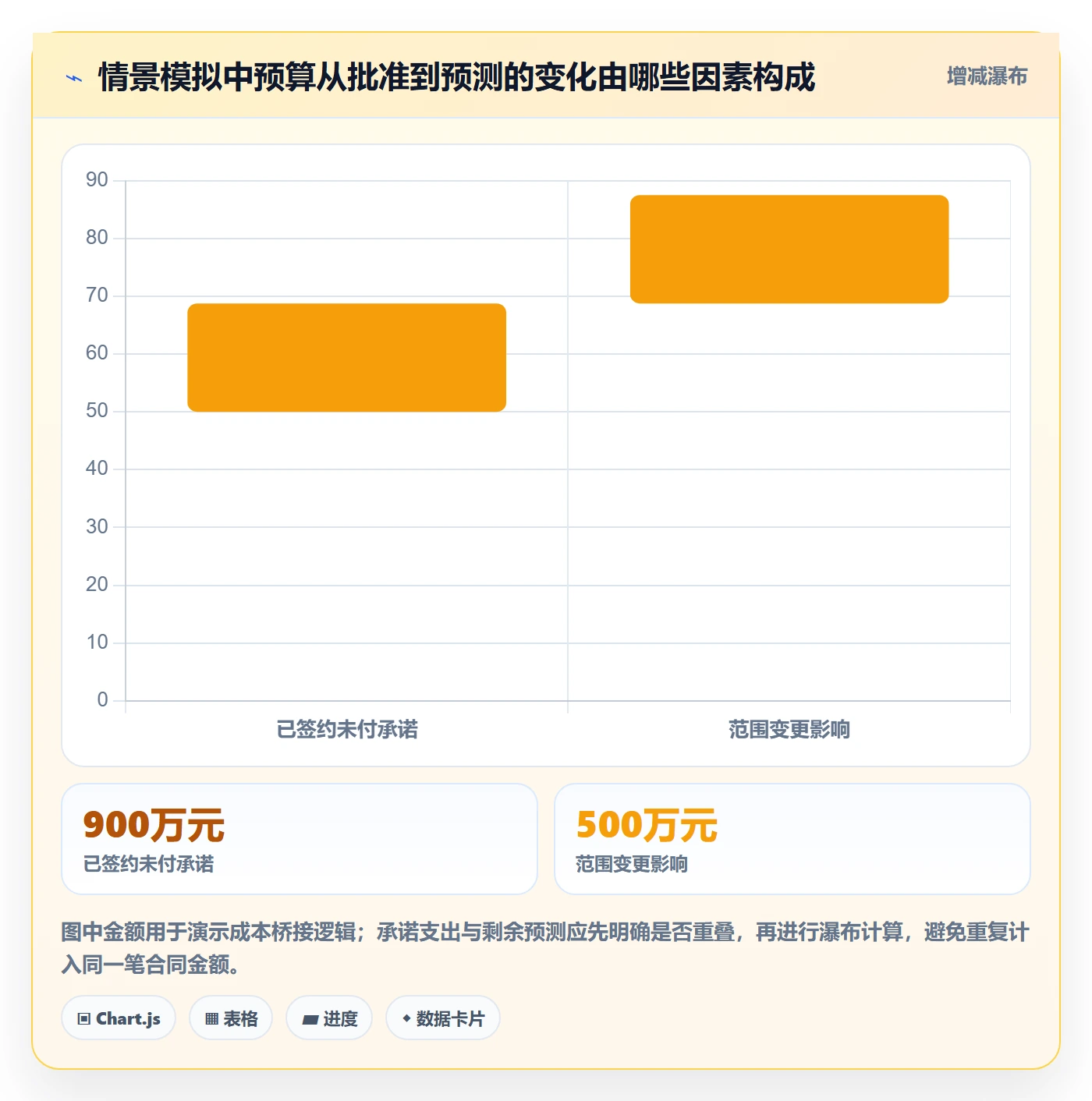Click the diamond icon on 数据卡片 tag
Screen dimensions: 1092x1101
point(406,1018)
